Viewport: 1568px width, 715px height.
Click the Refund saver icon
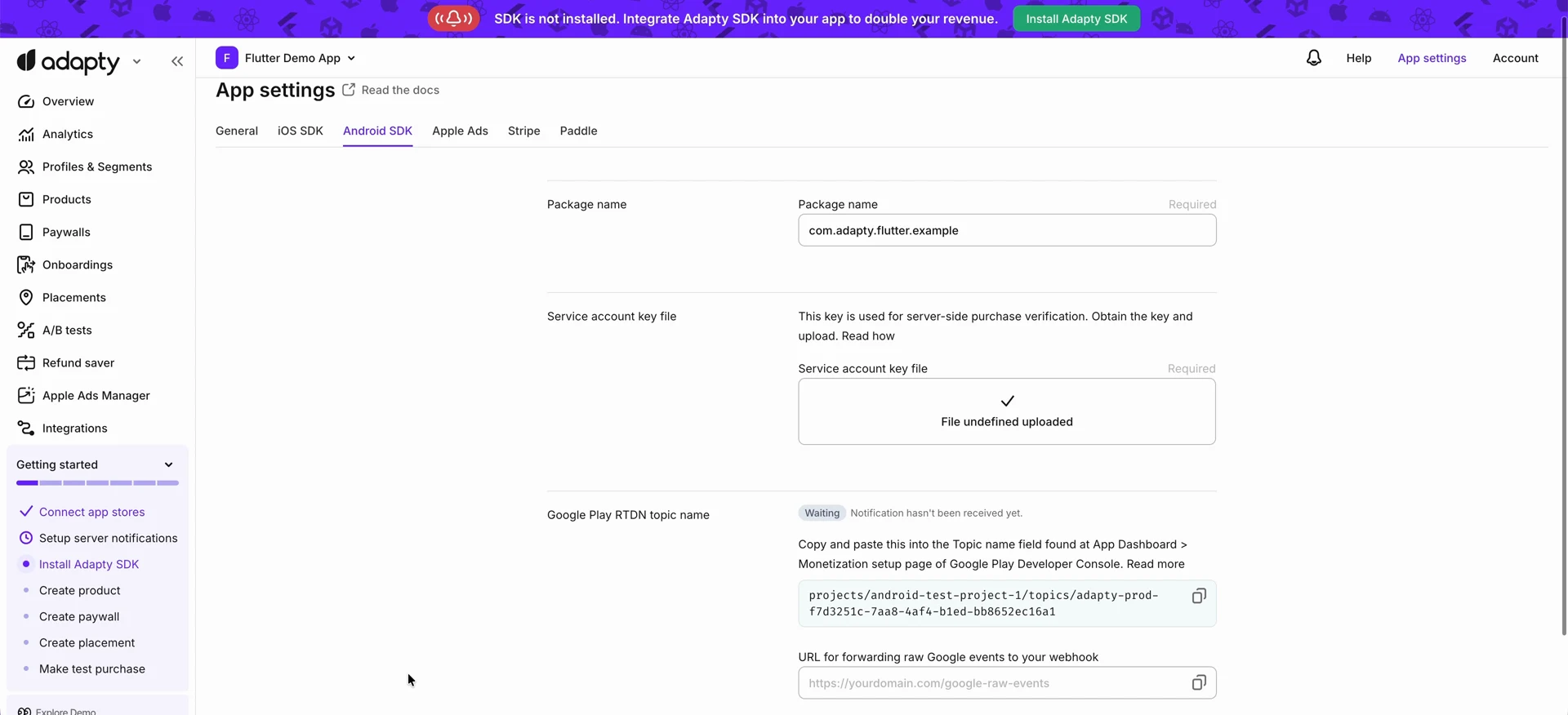tap(26, 362)
